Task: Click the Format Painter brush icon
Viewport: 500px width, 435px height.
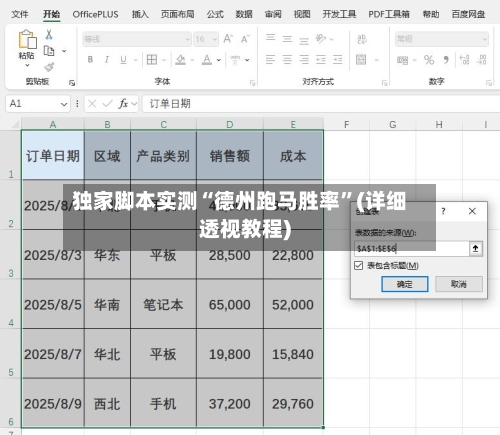Action: [49, 67]
